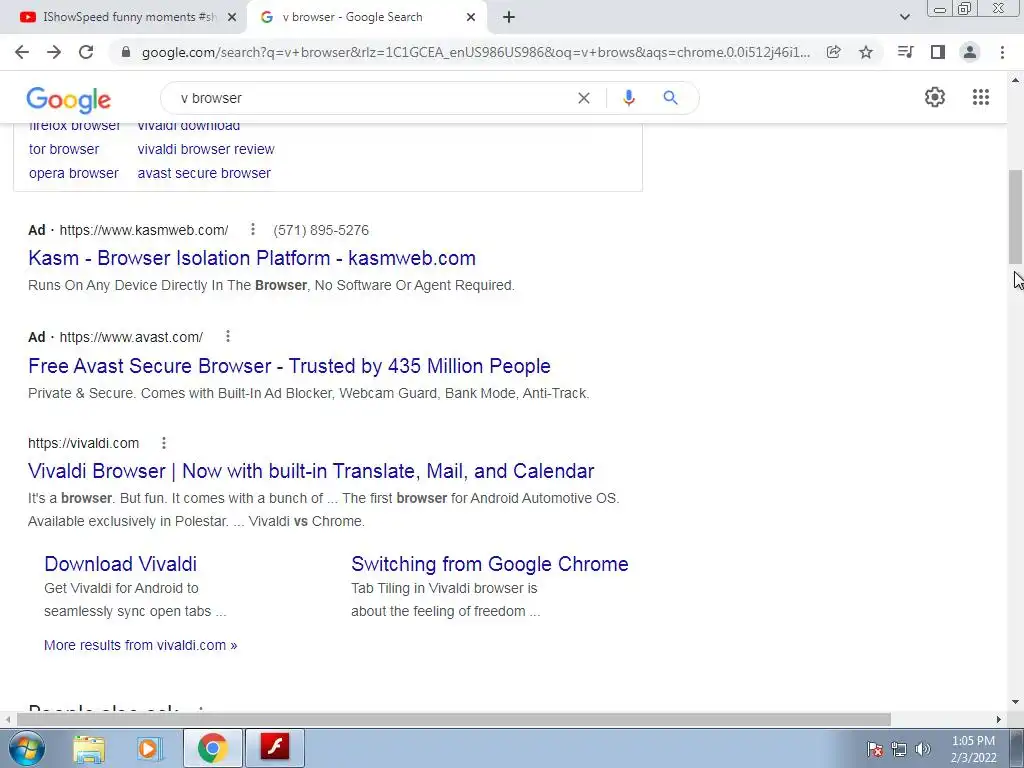Open Google quick settings gear

click(x=935, y=97)
